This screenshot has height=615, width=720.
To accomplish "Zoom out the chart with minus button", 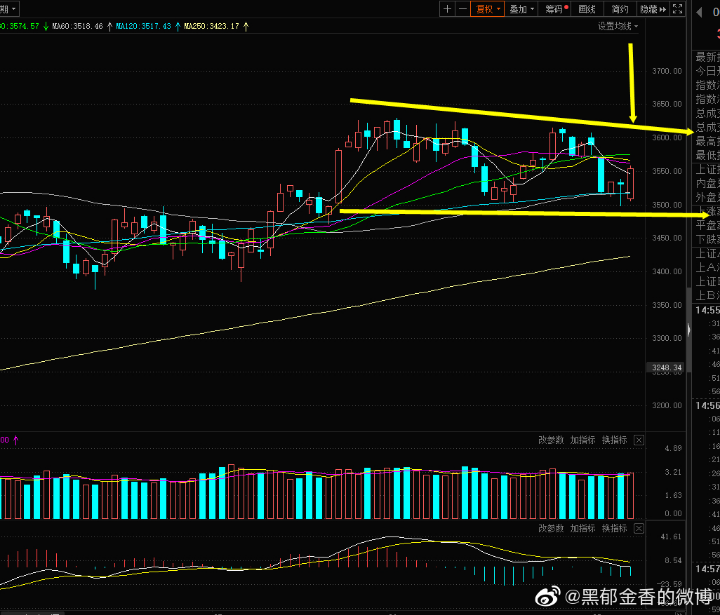I will (463, 9).
